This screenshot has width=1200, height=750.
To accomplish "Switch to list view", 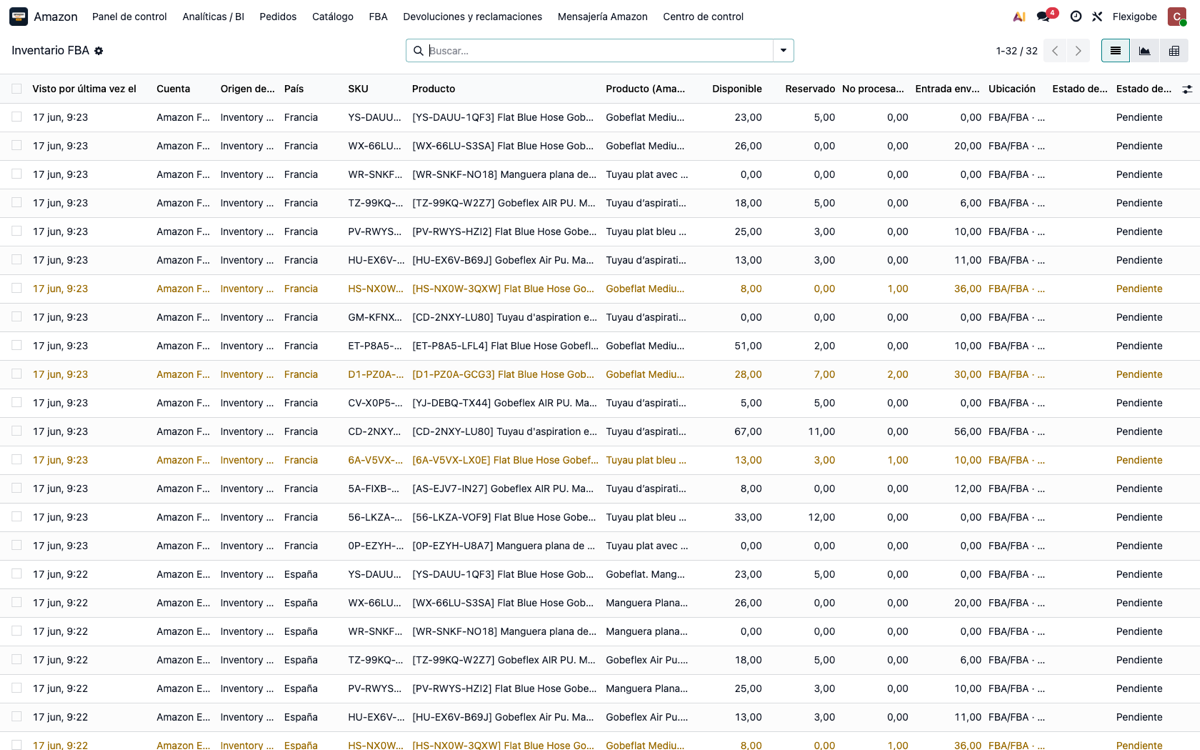I will 1115,51.
